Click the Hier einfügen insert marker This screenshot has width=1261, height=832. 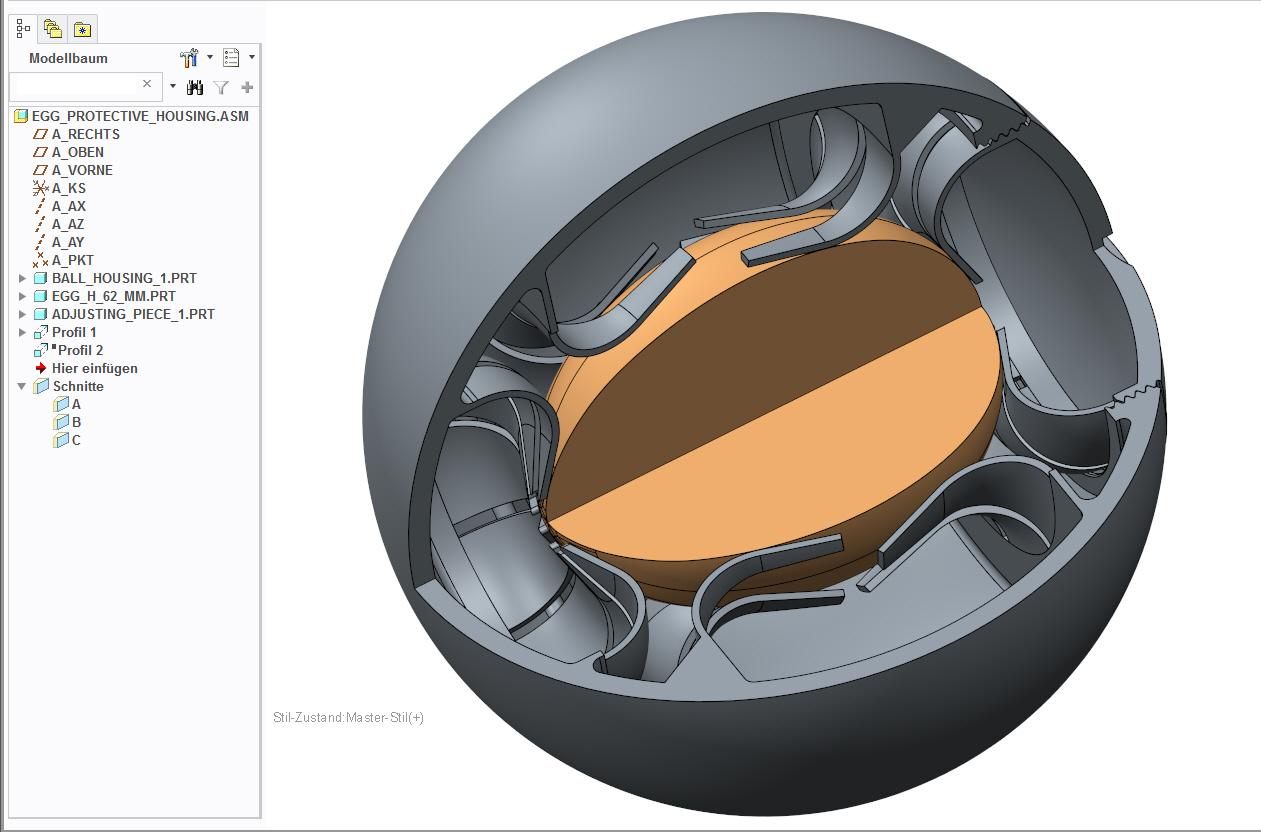click(95, 368)
